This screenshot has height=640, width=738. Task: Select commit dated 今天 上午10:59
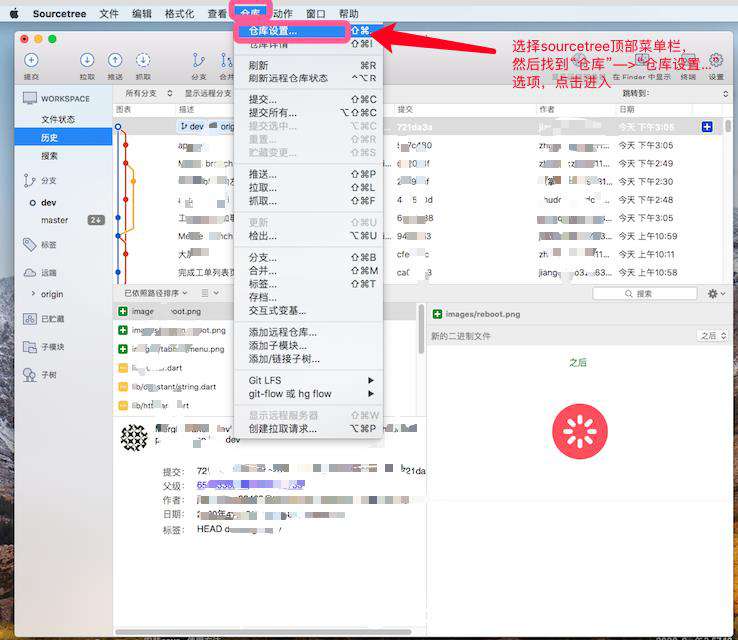(419, 236)
